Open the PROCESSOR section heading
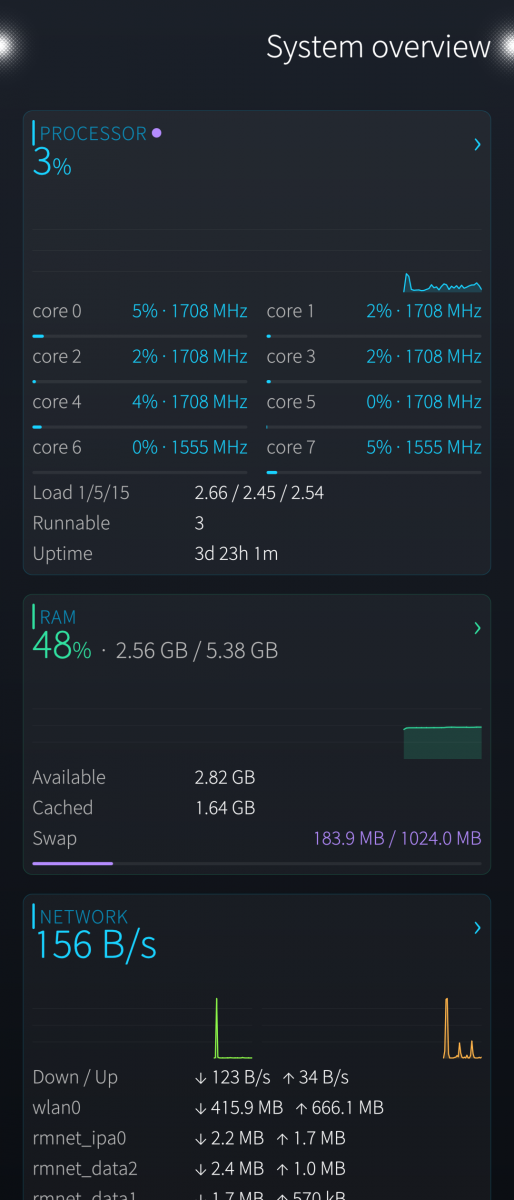 tap(93, 133)
